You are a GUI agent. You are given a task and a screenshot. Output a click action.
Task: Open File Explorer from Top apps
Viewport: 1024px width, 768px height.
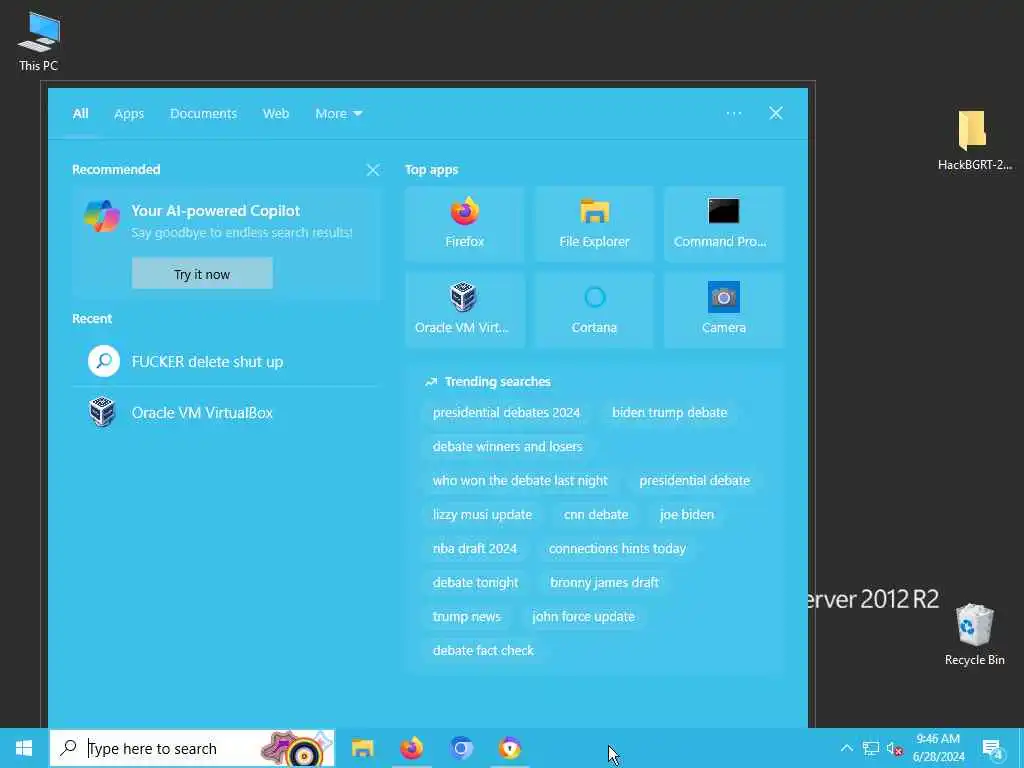pos(594,224)
